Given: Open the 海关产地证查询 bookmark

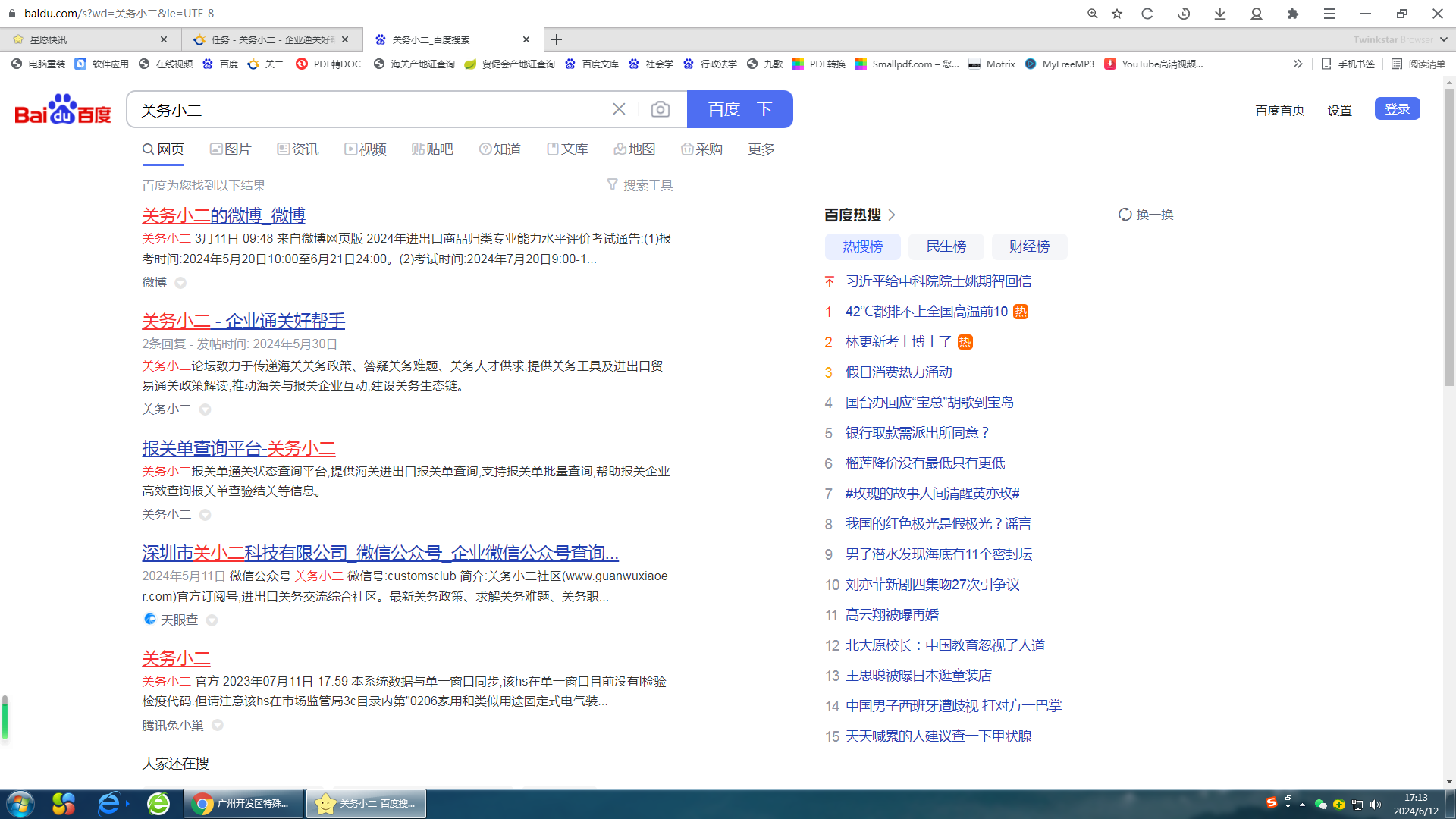Looking at the screenshot, I should pos(414,64).
